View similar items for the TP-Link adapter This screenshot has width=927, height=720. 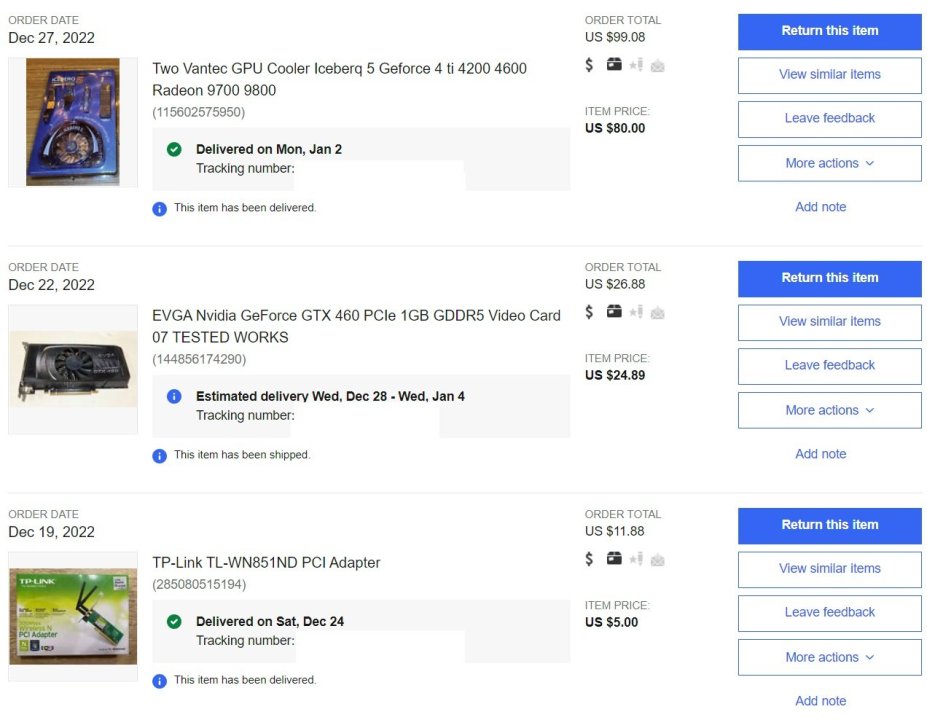coord(829,569)
